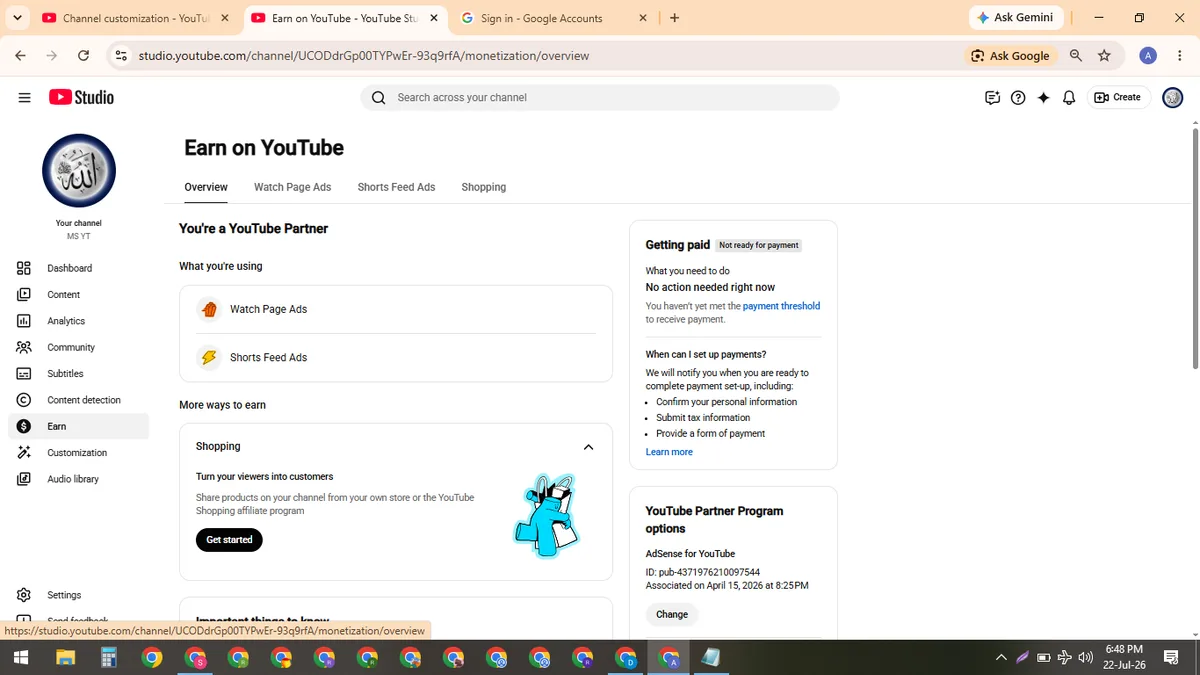This screenshot has width=1200, height=675.
Task: Click the Shorts Feed Ads lightning icon
Action: [209, 357]
